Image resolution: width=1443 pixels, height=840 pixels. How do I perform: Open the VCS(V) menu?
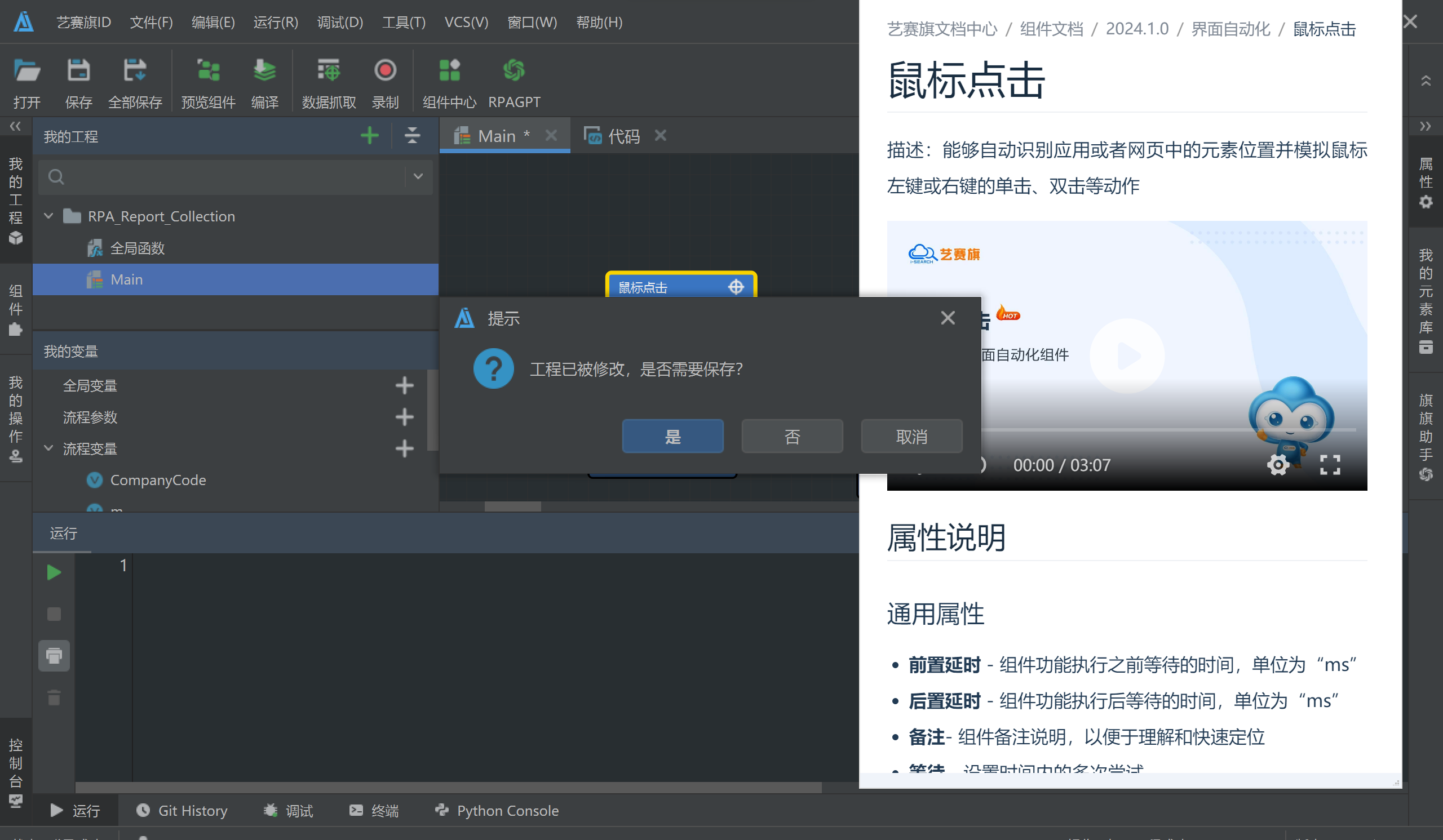coord(466,22)
